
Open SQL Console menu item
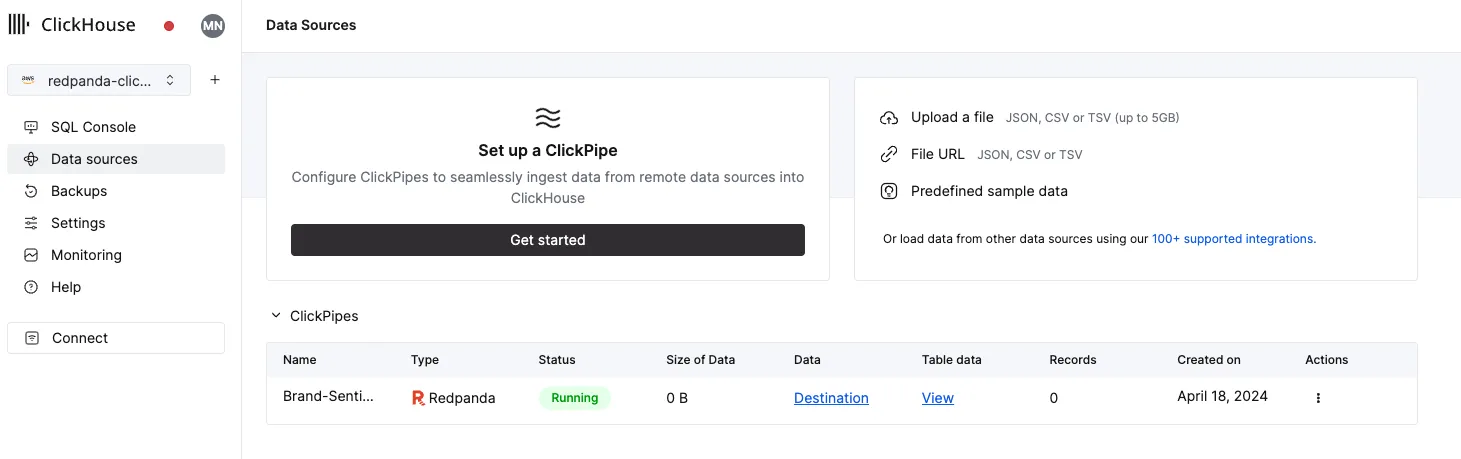(x=116, y=127)
